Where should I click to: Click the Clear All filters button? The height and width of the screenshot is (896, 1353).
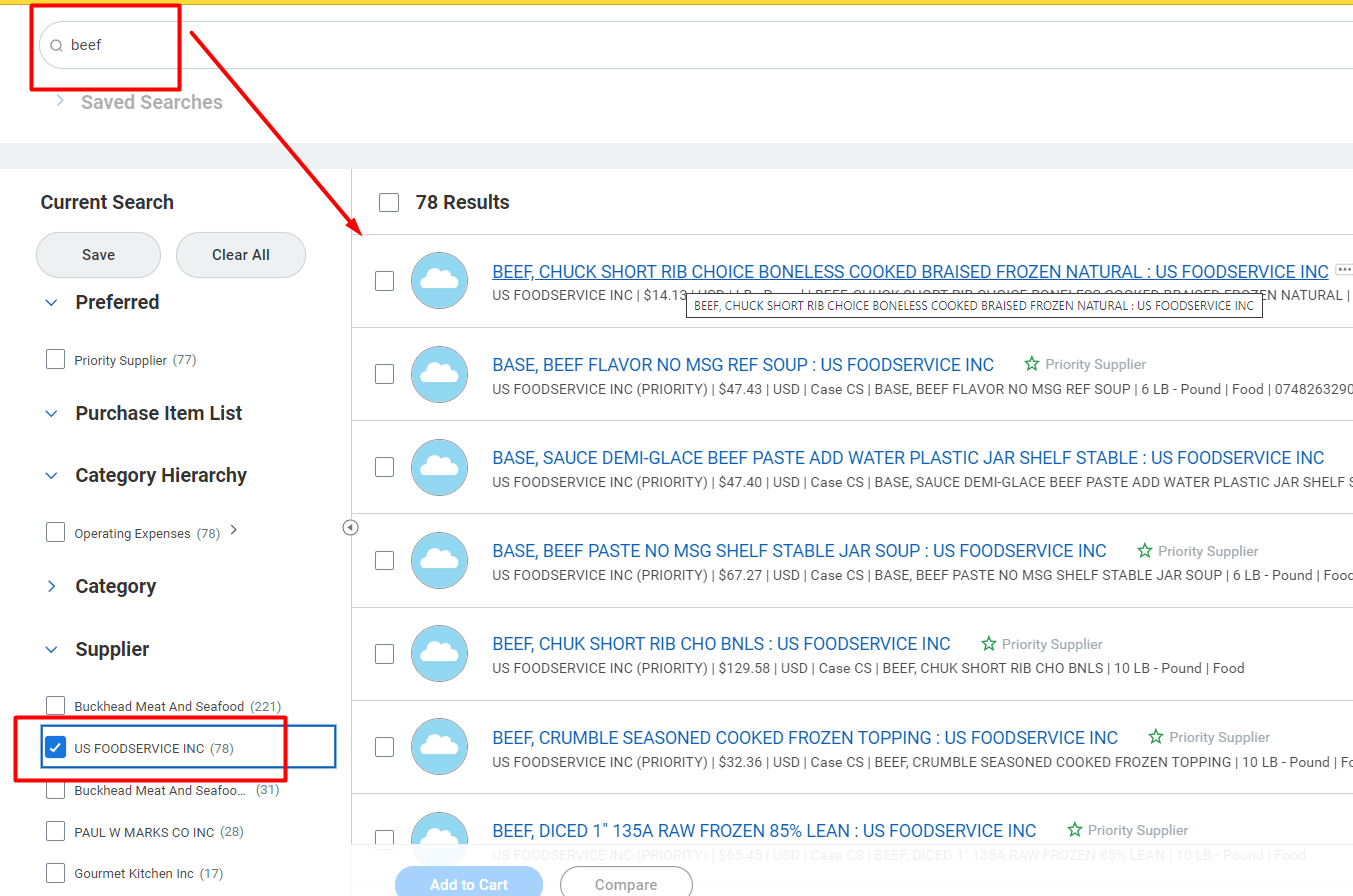241,255
